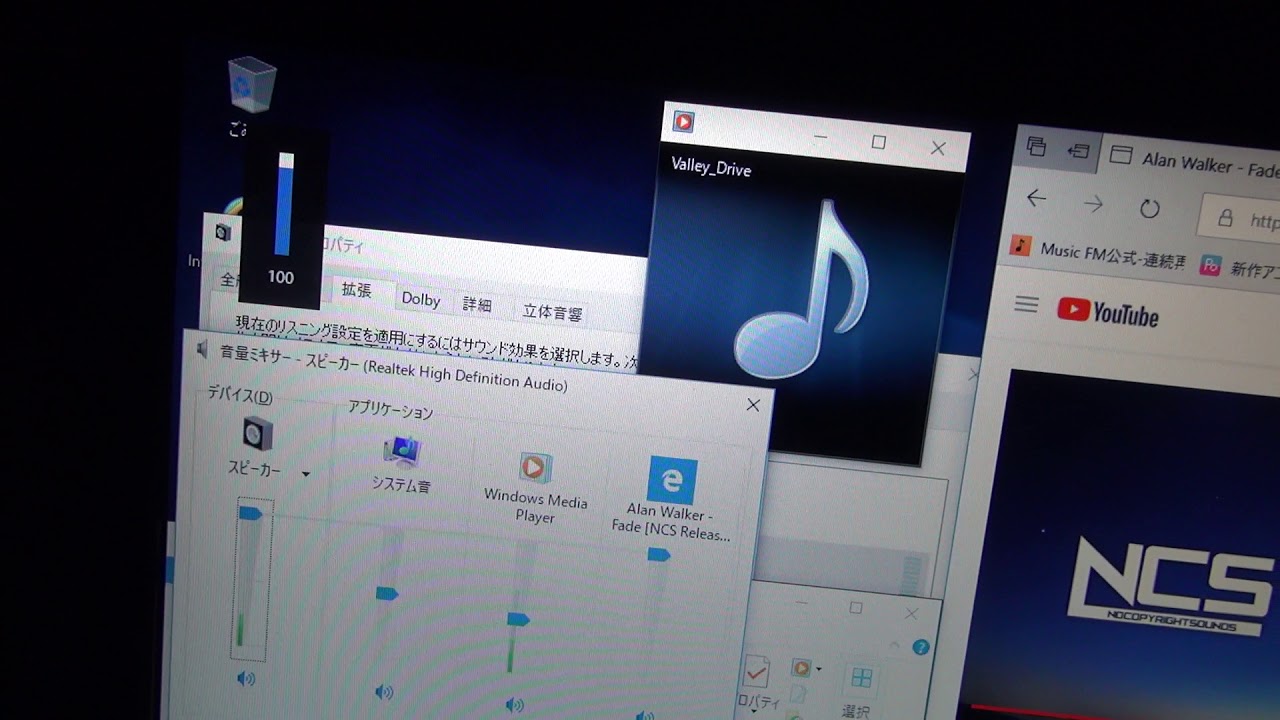Expand the open-with dropdown arrow in ribbon
The image size is (1280, 720).
[818, 669]
